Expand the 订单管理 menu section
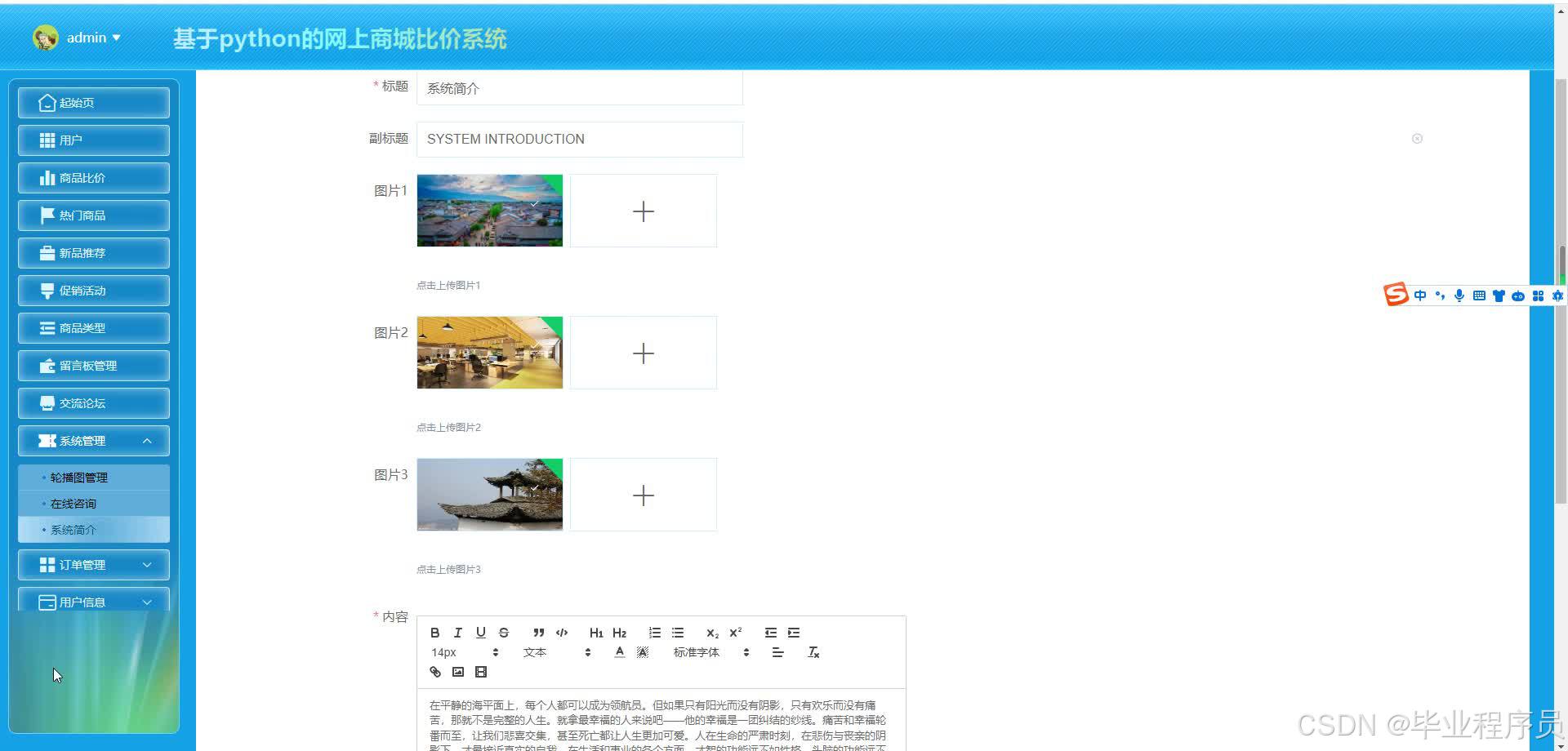This screenshot has width=1568, height=751. (x=94, y=565)
